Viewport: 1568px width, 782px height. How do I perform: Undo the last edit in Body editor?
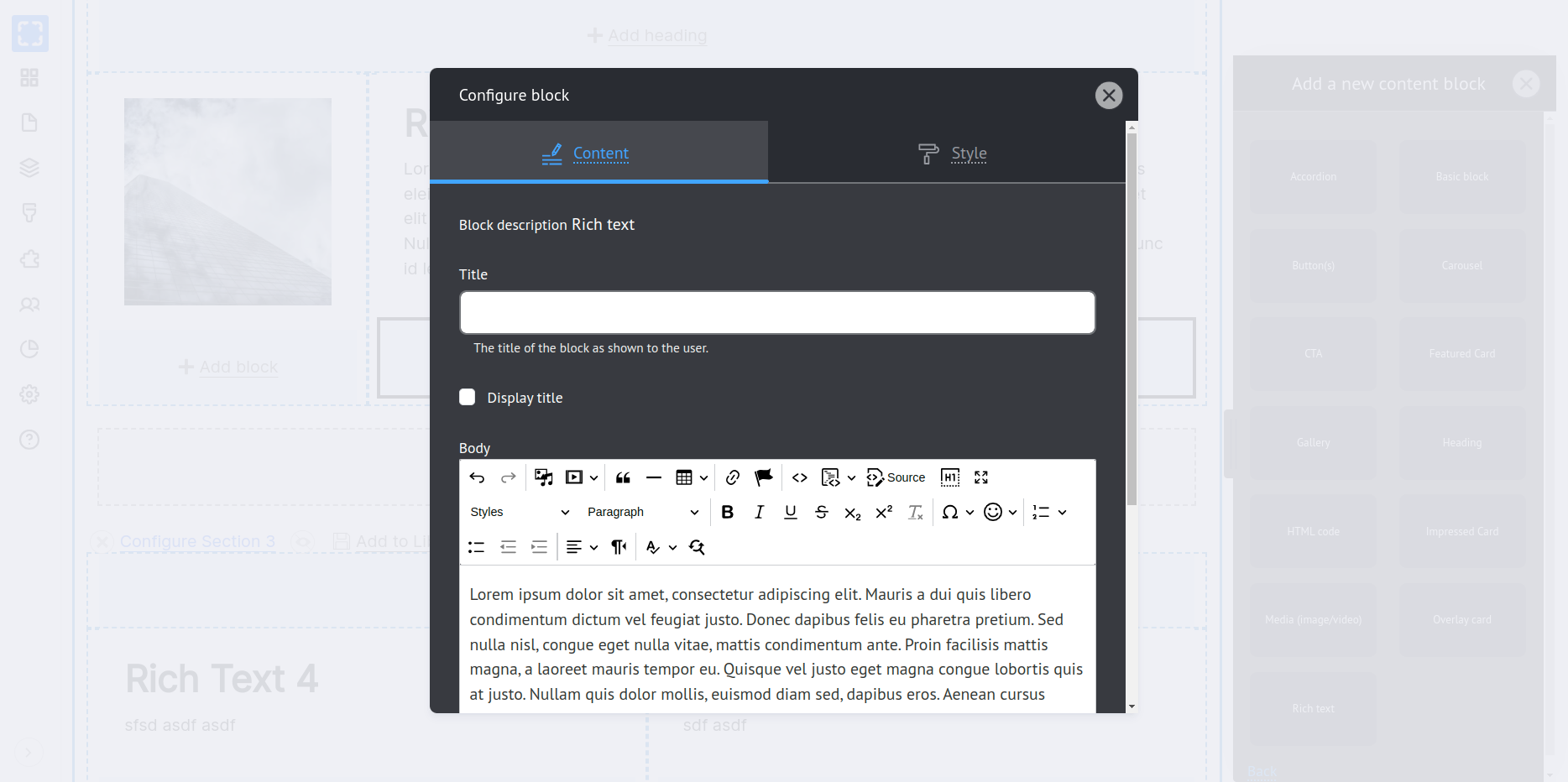(477, 477)
